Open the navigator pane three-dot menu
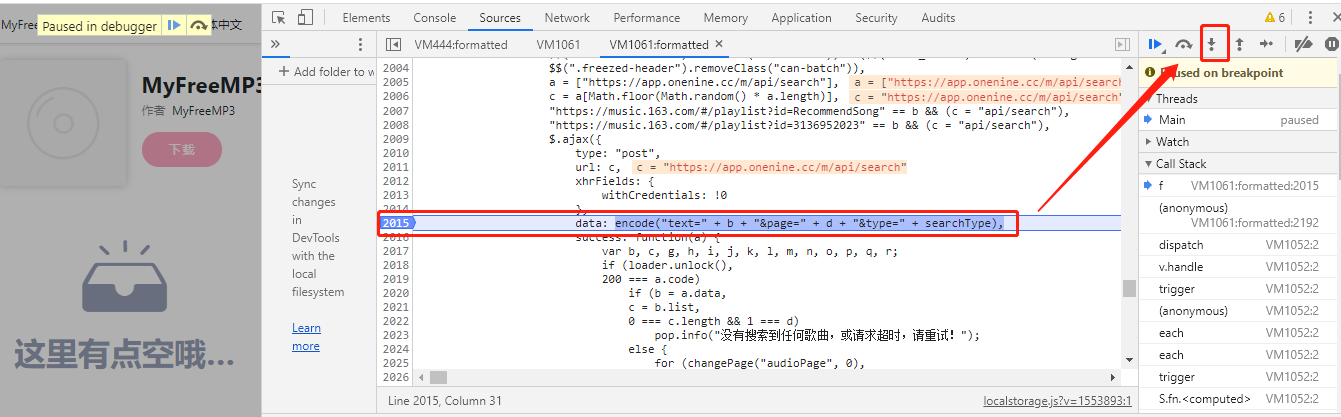 (361, 44)
